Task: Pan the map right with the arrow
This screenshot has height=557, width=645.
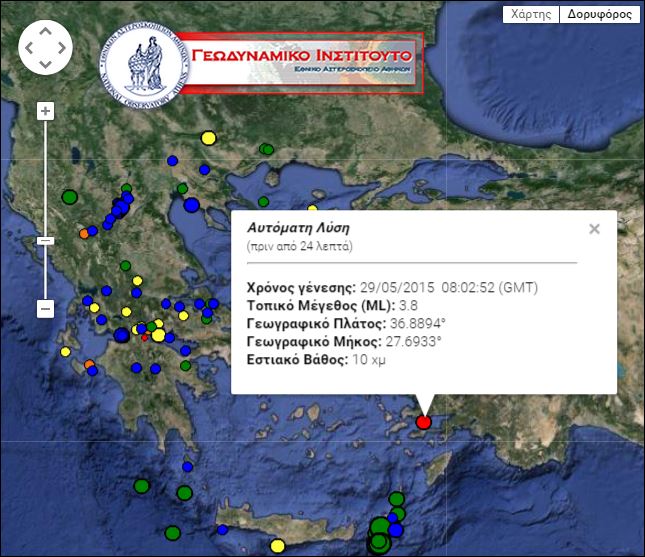Action: click(62, 48)
